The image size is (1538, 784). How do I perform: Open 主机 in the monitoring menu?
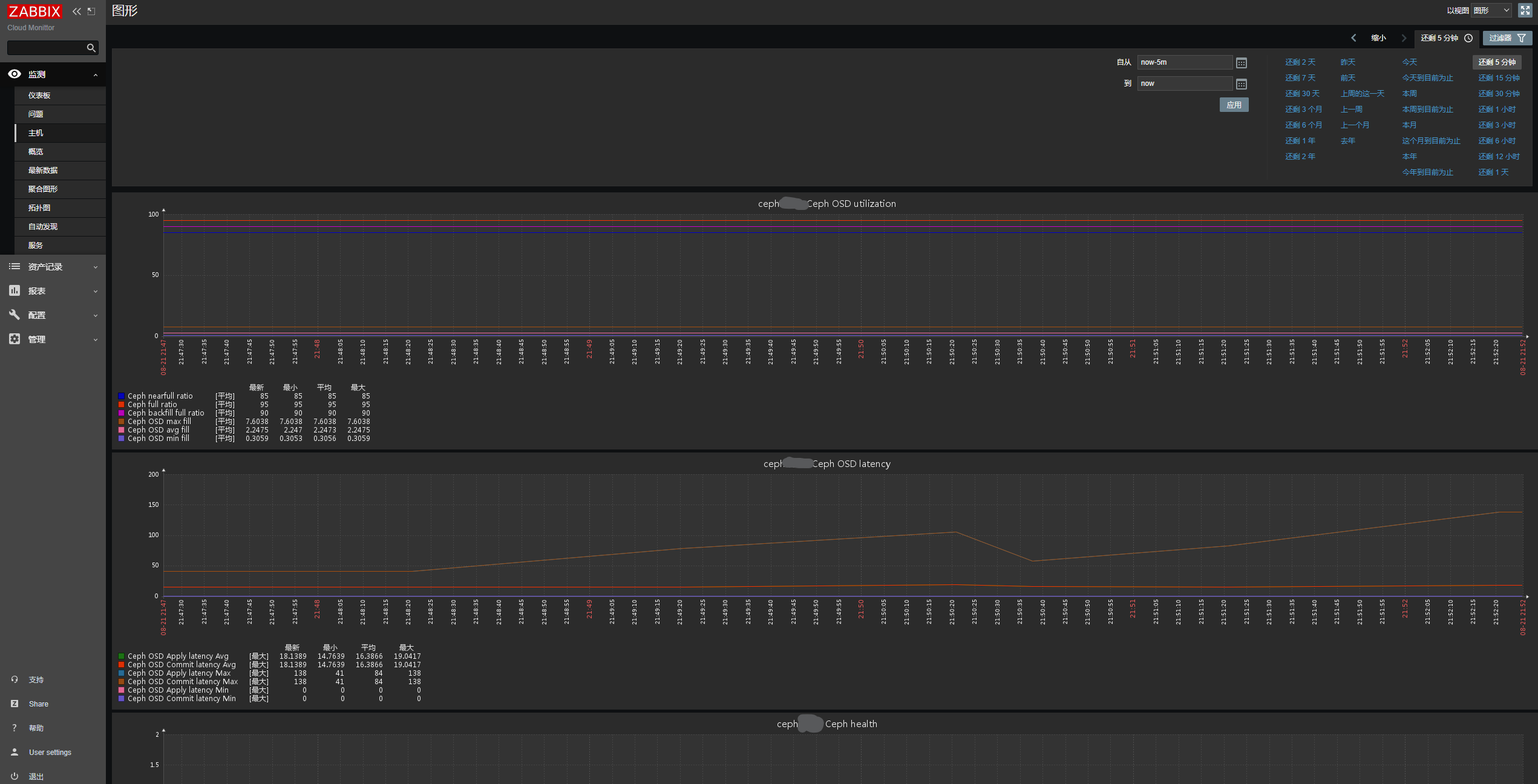coord(60,133)
